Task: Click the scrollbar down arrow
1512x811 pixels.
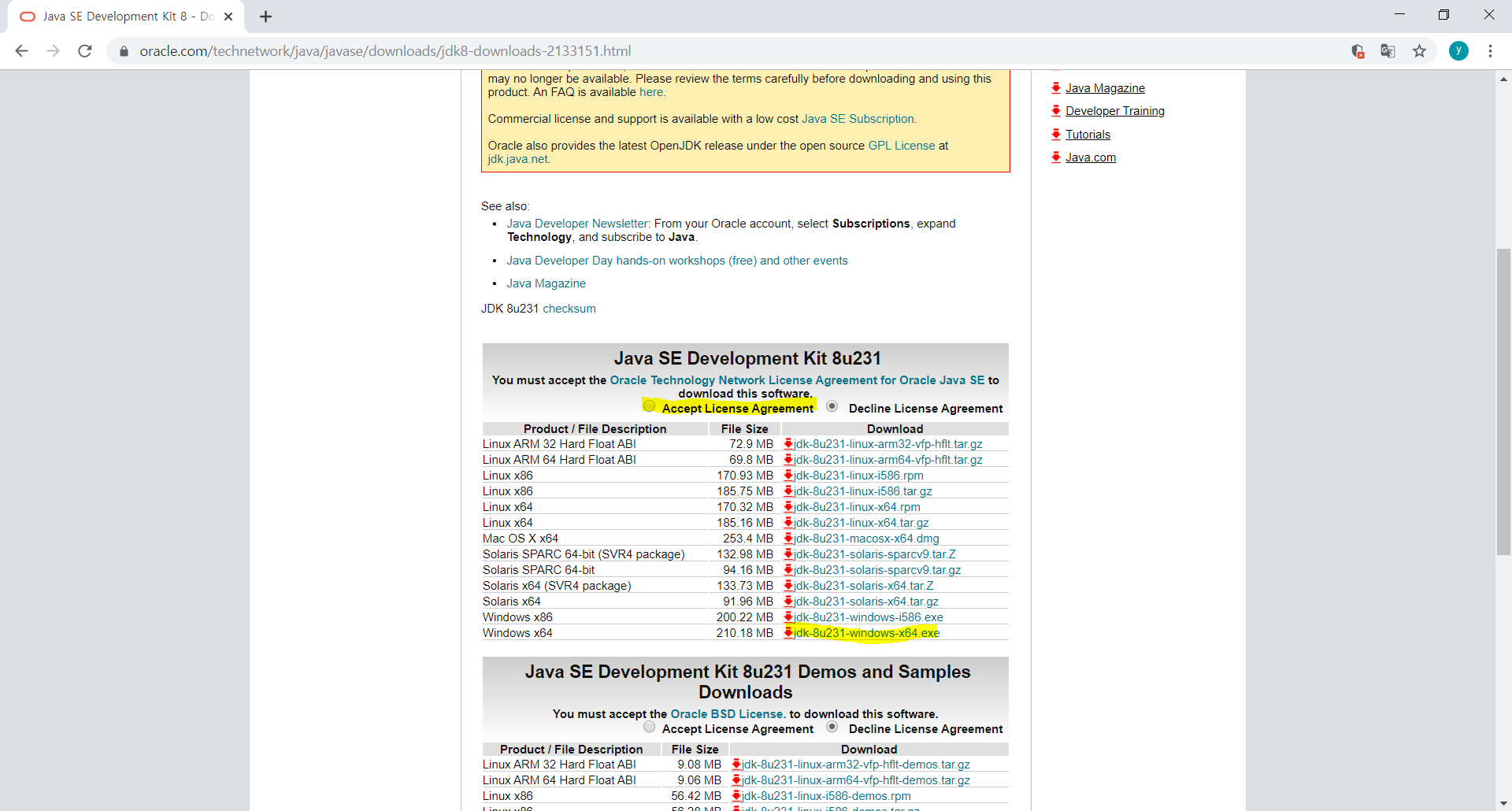Action: 1503,803
